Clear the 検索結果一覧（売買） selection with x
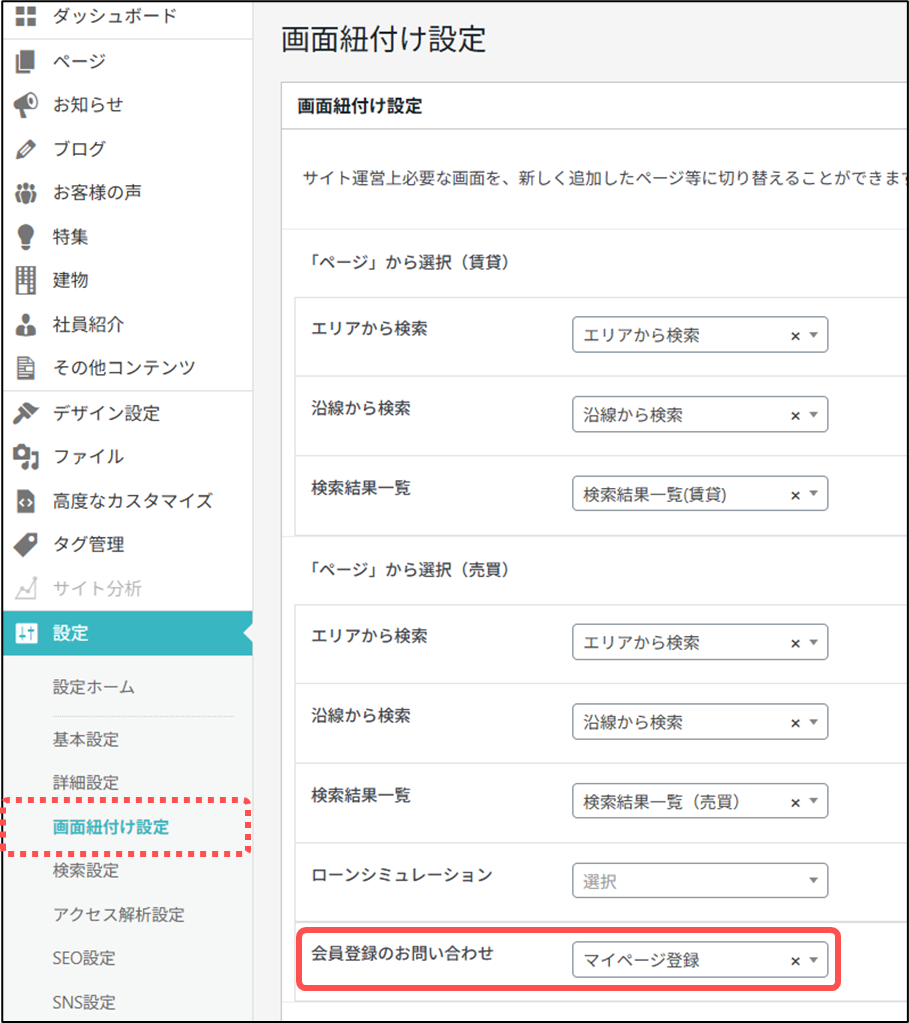 (795, 802)
